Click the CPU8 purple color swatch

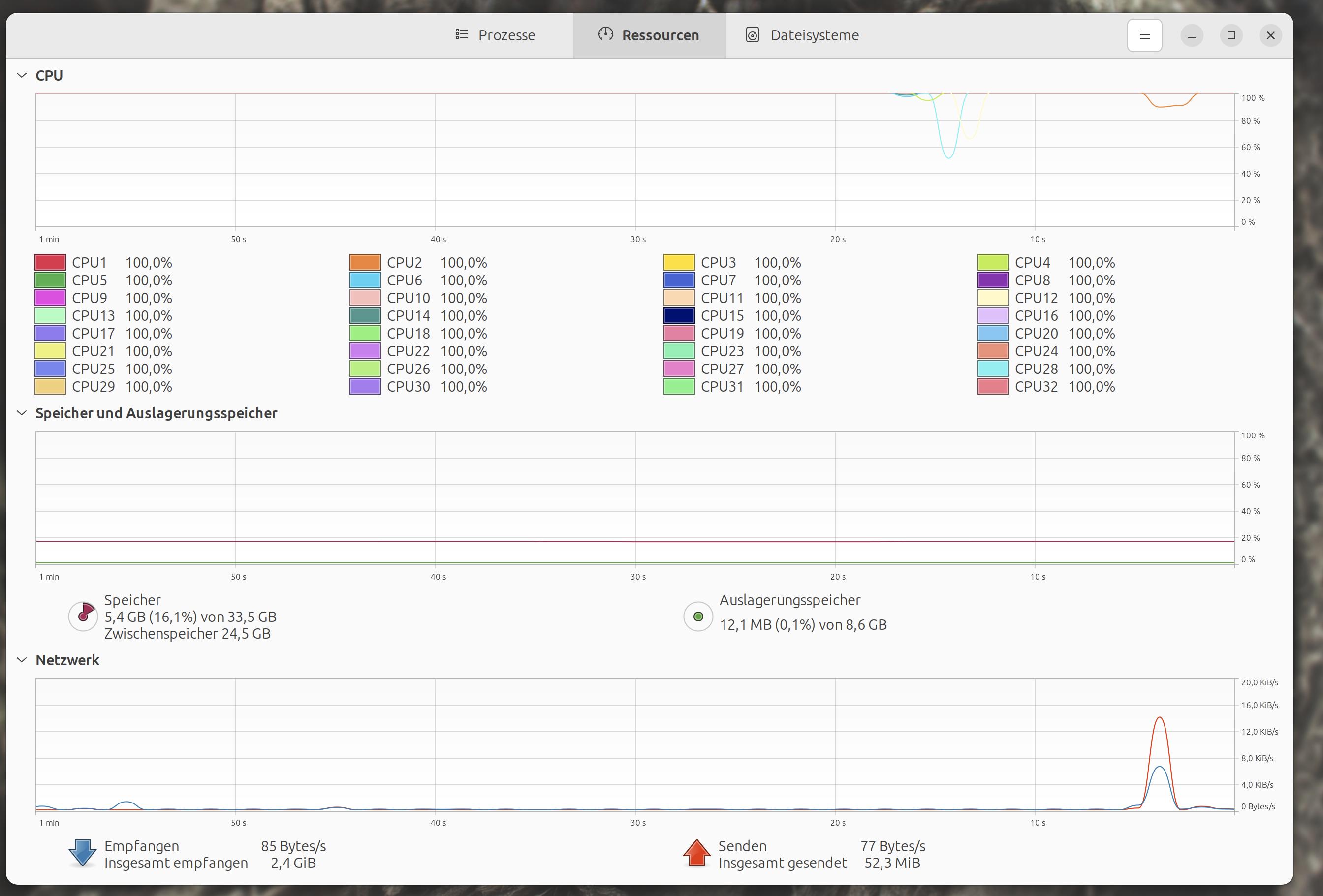[x=993, y=280]
